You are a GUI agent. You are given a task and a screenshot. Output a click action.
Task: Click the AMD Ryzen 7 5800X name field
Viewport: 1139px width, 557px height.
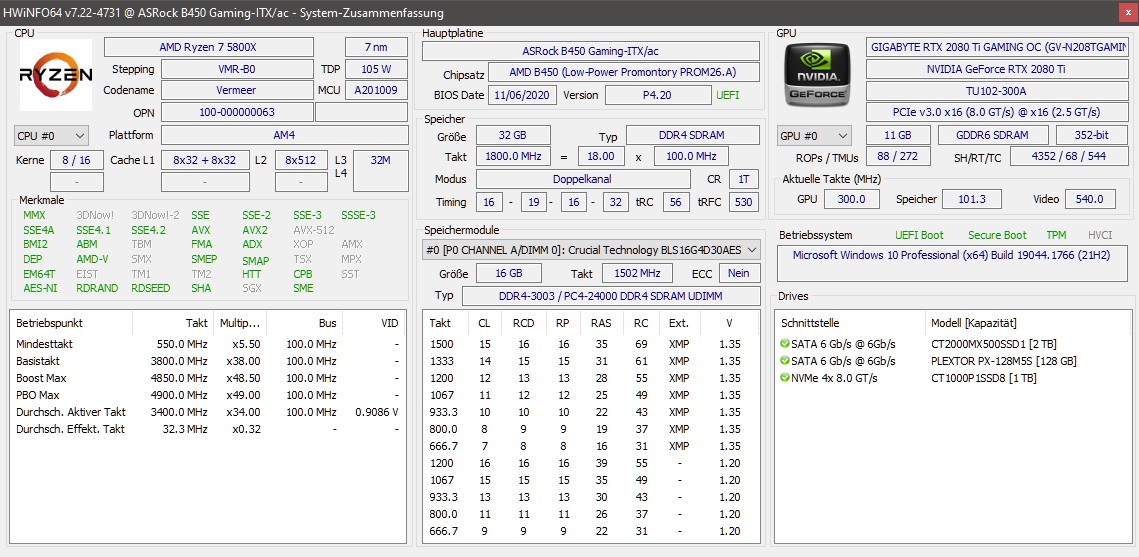(208, 47)
